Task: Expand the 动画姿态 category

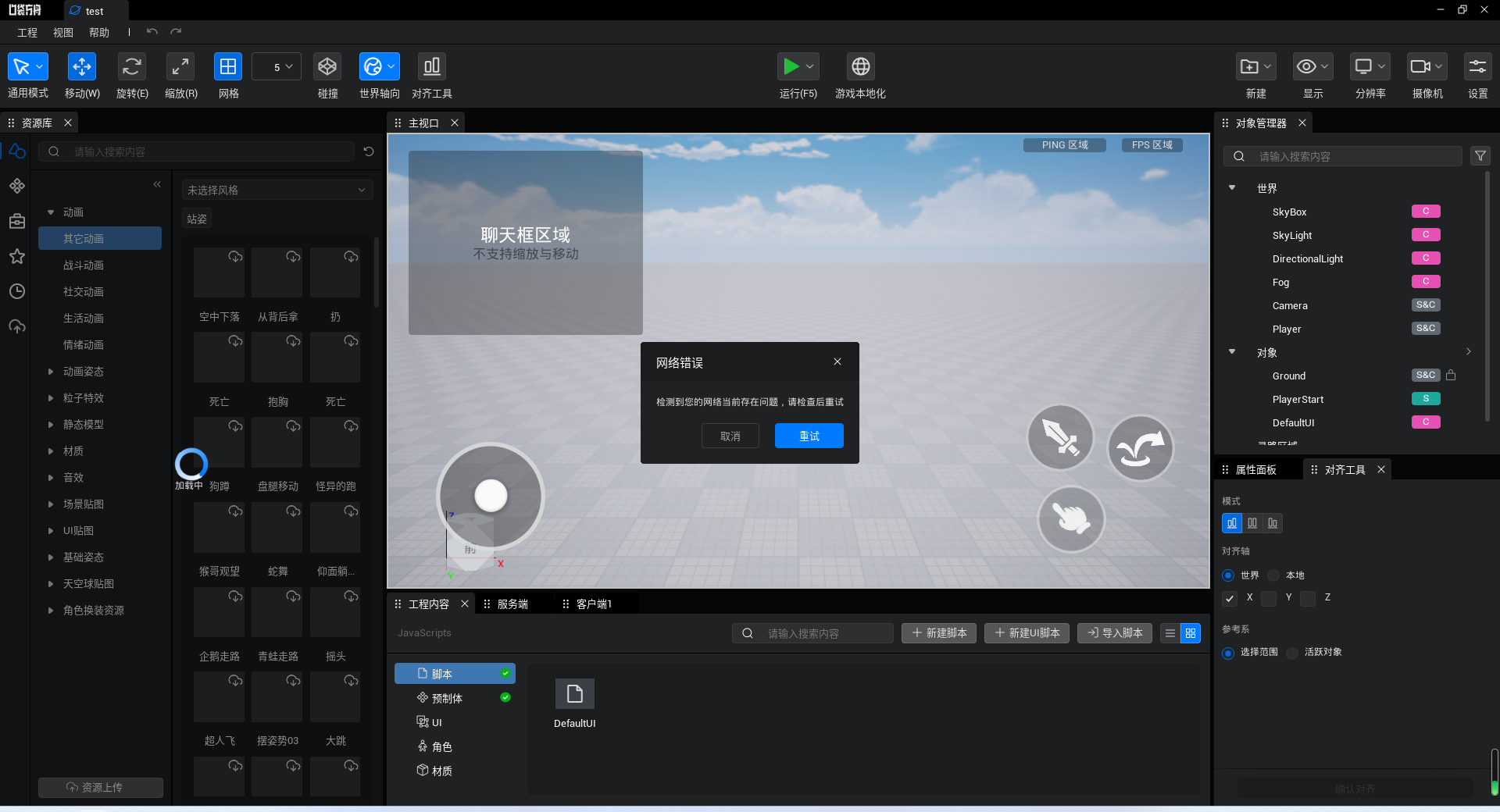Action: tap(51, 372)
